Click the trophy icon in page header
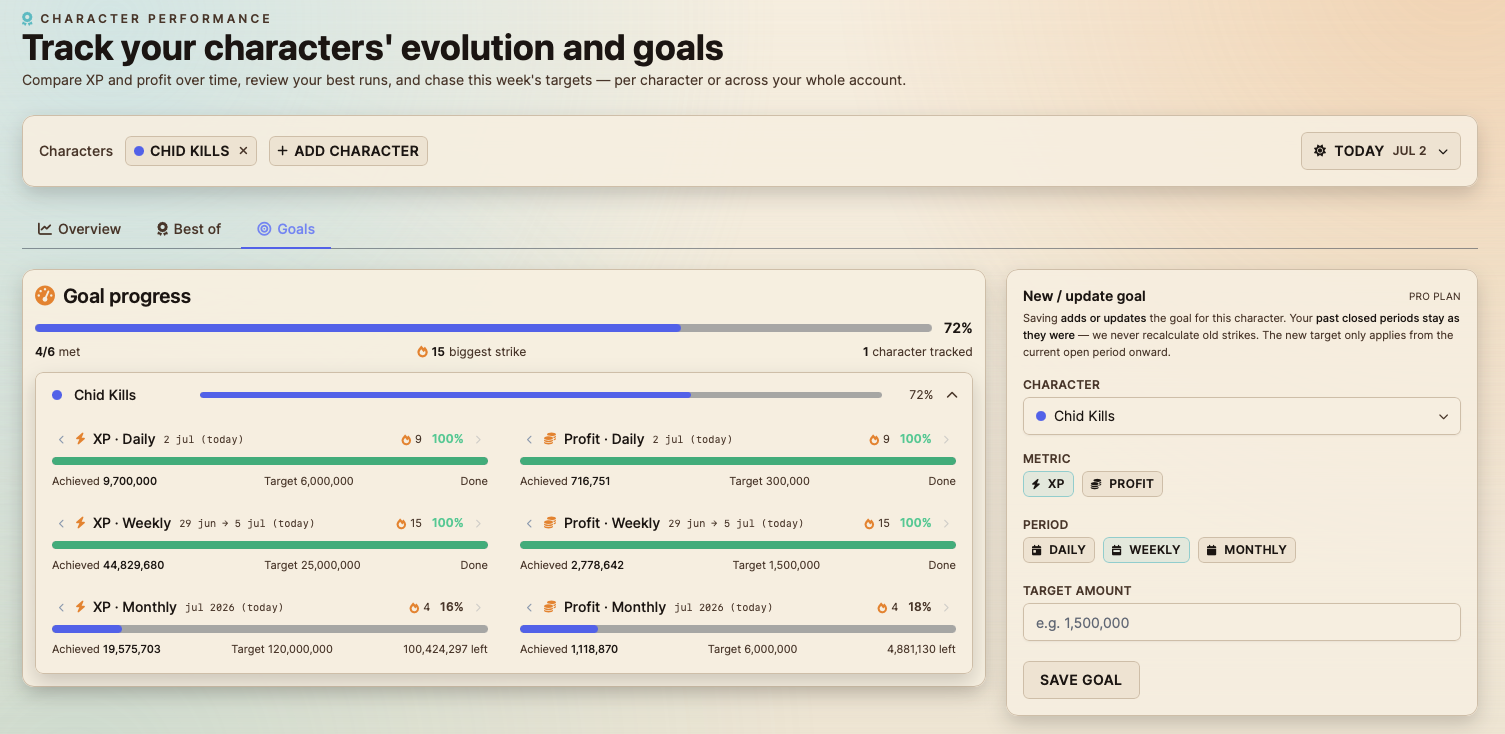 pyautogui.click(x=28, y=18)
